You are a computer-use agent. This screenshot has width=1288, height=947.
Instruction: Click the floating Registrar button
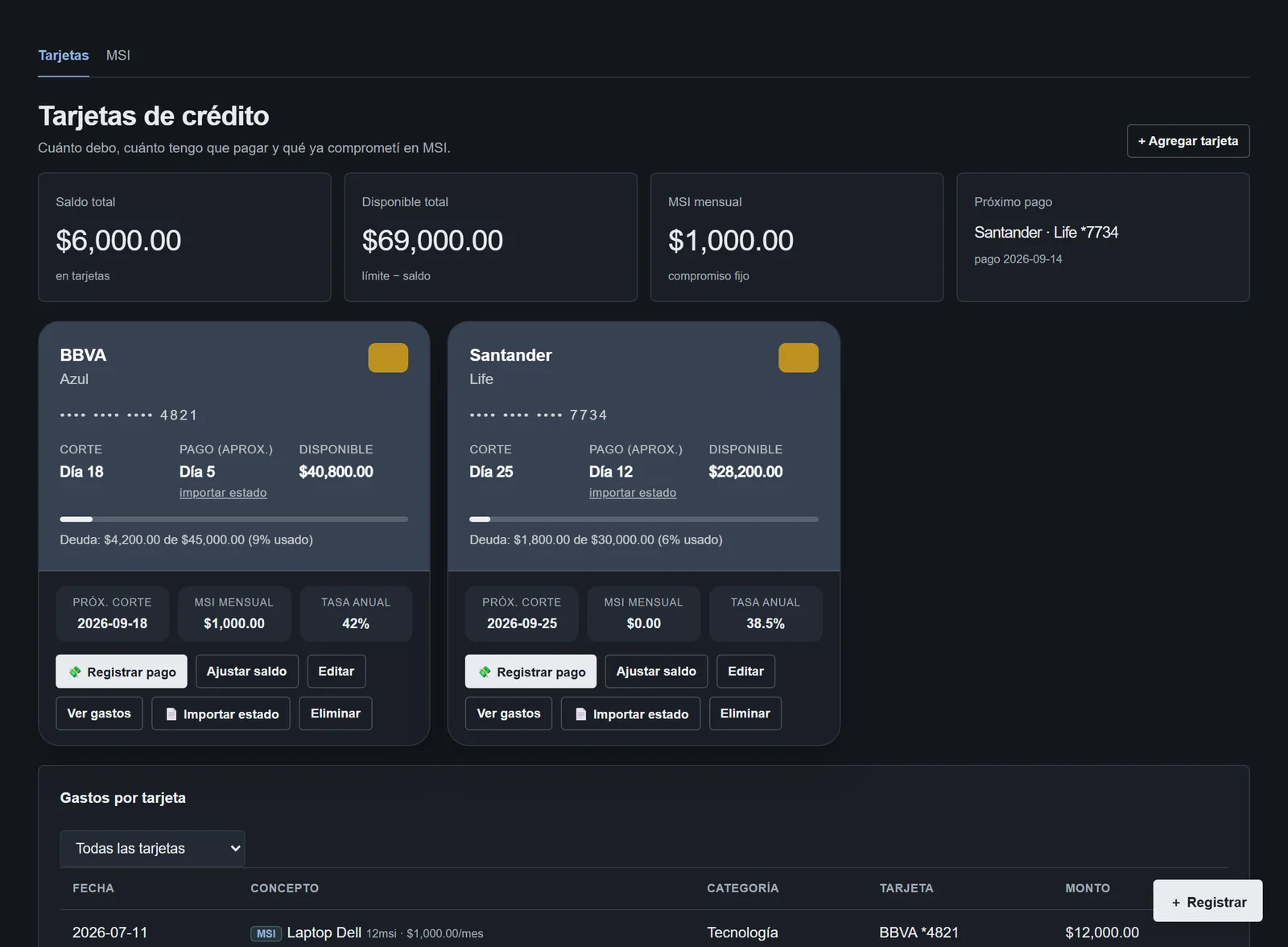pyautogui.click(x=1207, y=901)
